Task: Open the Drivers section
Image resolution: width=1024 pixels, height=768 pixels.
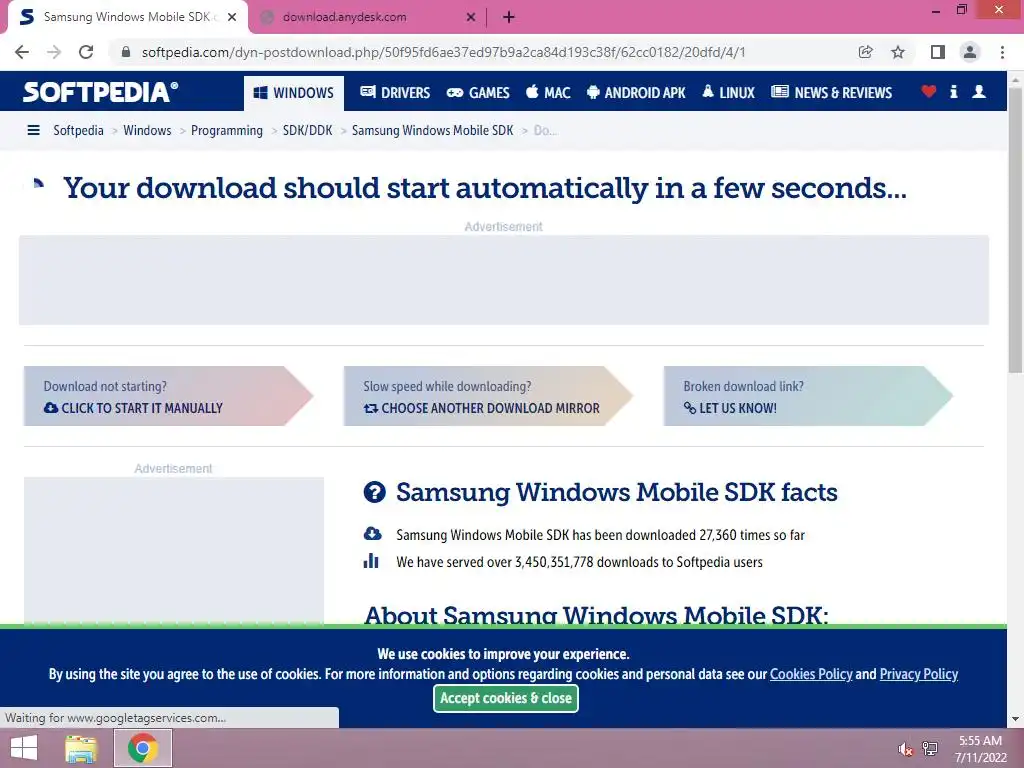Action: click(x=395, y=93)
